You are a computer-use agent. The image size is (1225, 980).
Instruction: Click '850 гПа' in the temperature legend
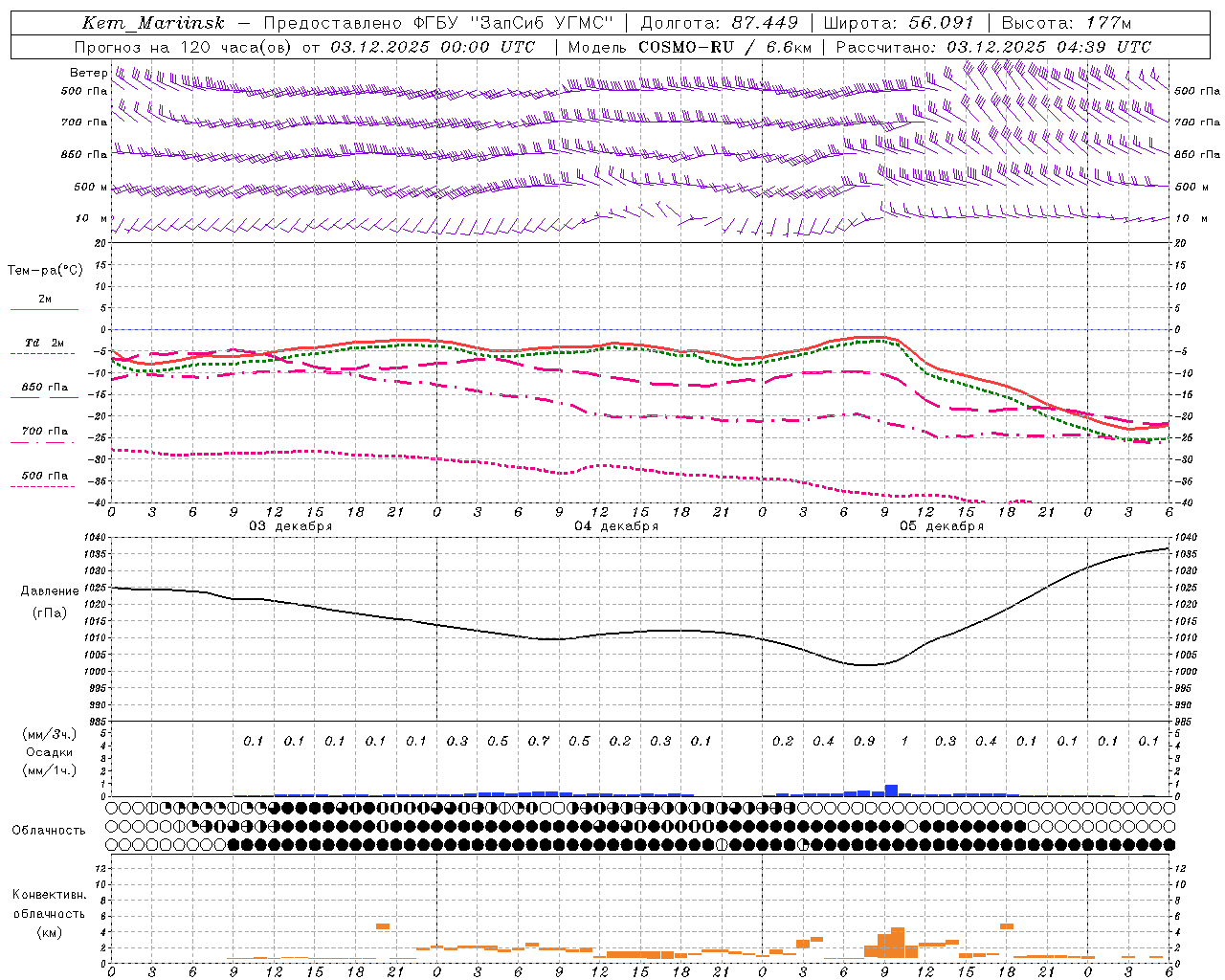(x=45, y=387)
